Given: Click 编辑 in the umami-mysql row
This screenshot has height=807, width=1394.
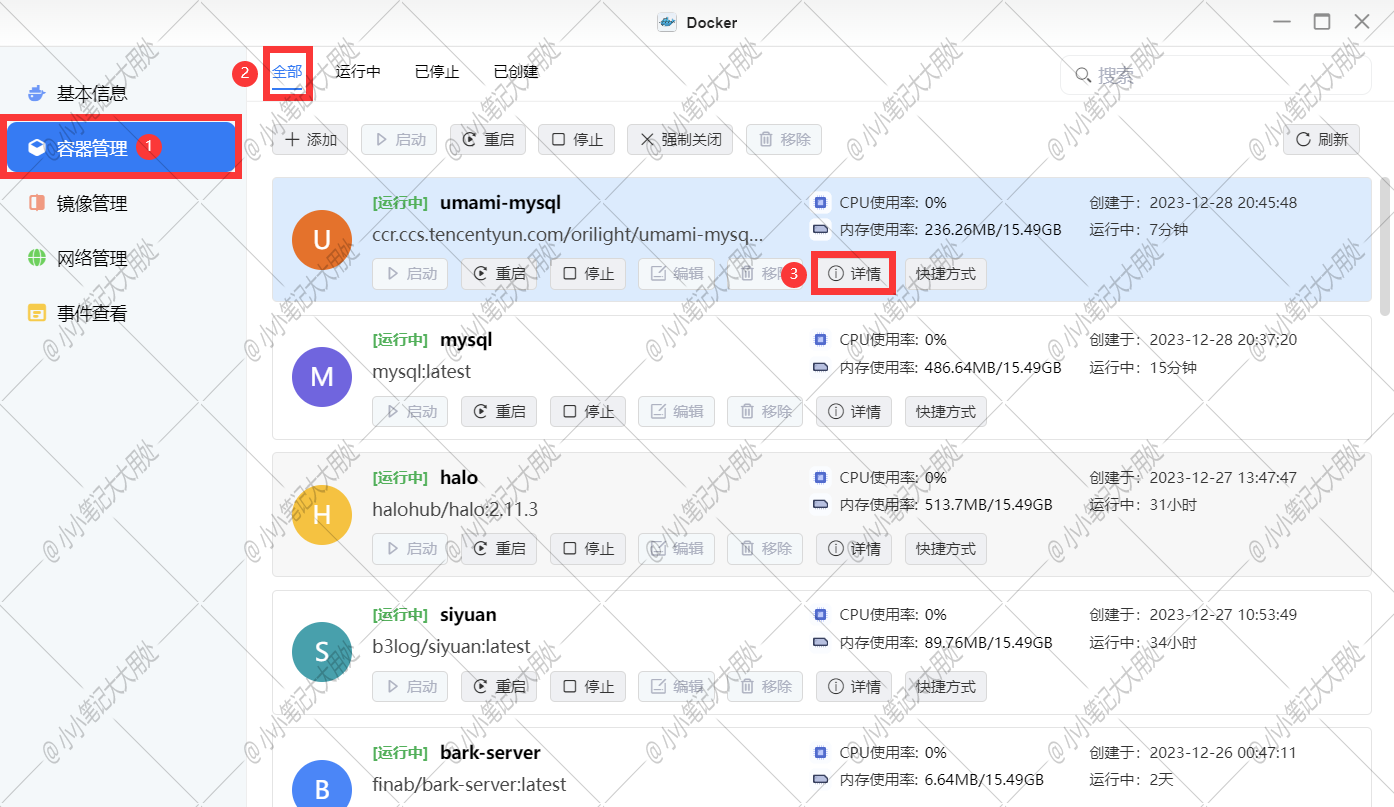Looking at the screenshot, I should tap(677, 274).
